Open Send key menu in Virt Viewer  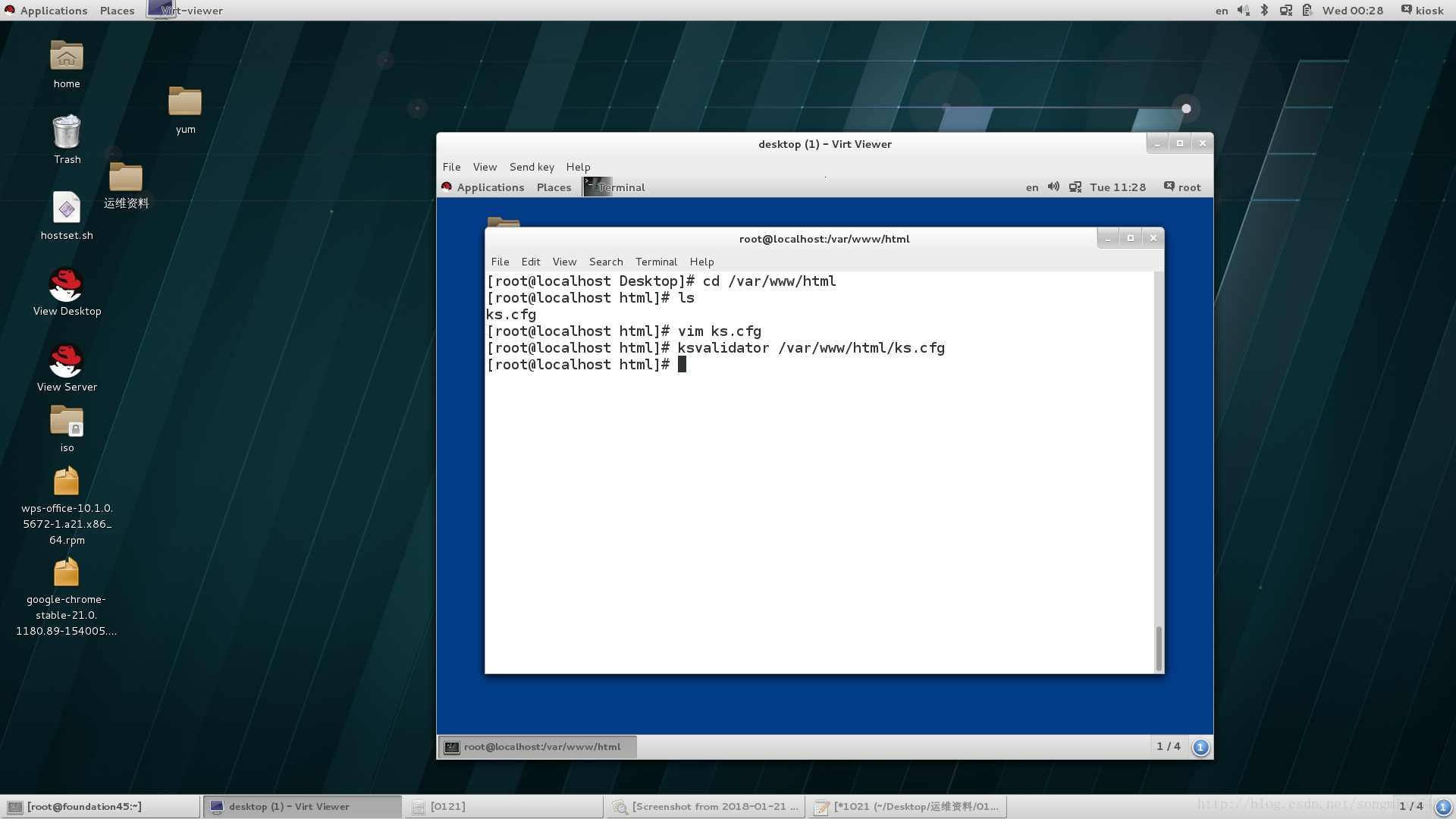point(532,167)
